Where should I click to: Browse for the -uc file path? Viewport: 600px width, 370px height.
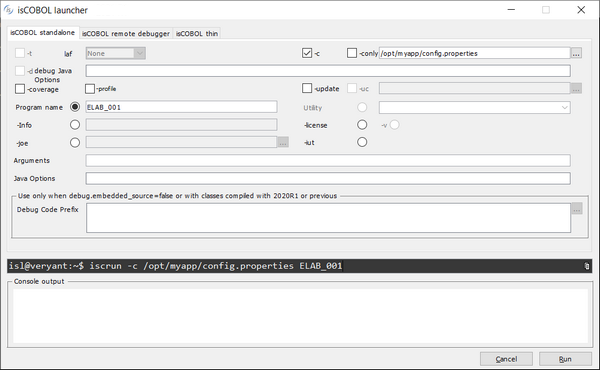coord(576,88)
